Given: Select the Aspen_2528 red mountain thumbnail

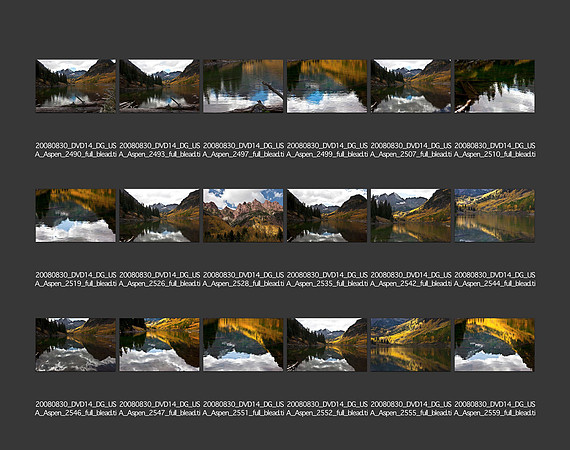Looking at the screenshot, I should pyautogui.click(x=243, y=216).
